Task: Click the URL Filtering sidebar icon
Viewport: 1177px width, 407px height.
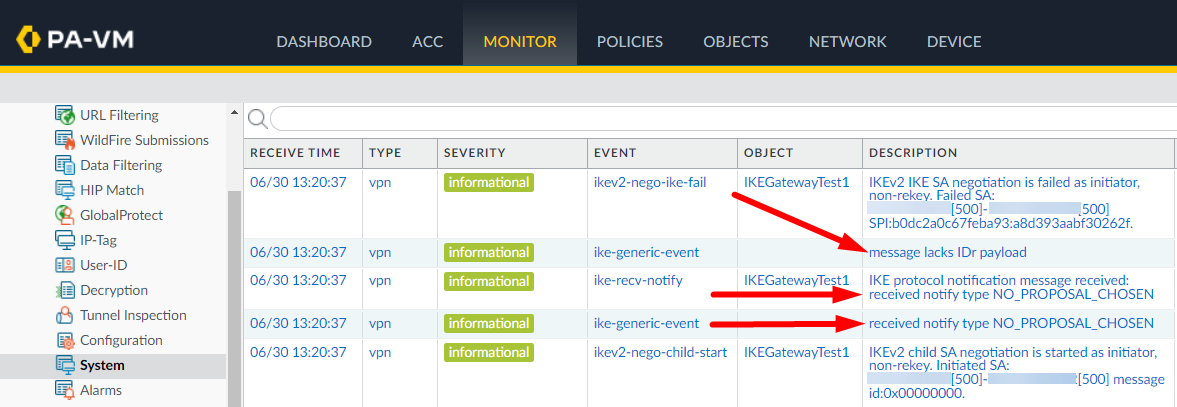Action: [65, 115]
